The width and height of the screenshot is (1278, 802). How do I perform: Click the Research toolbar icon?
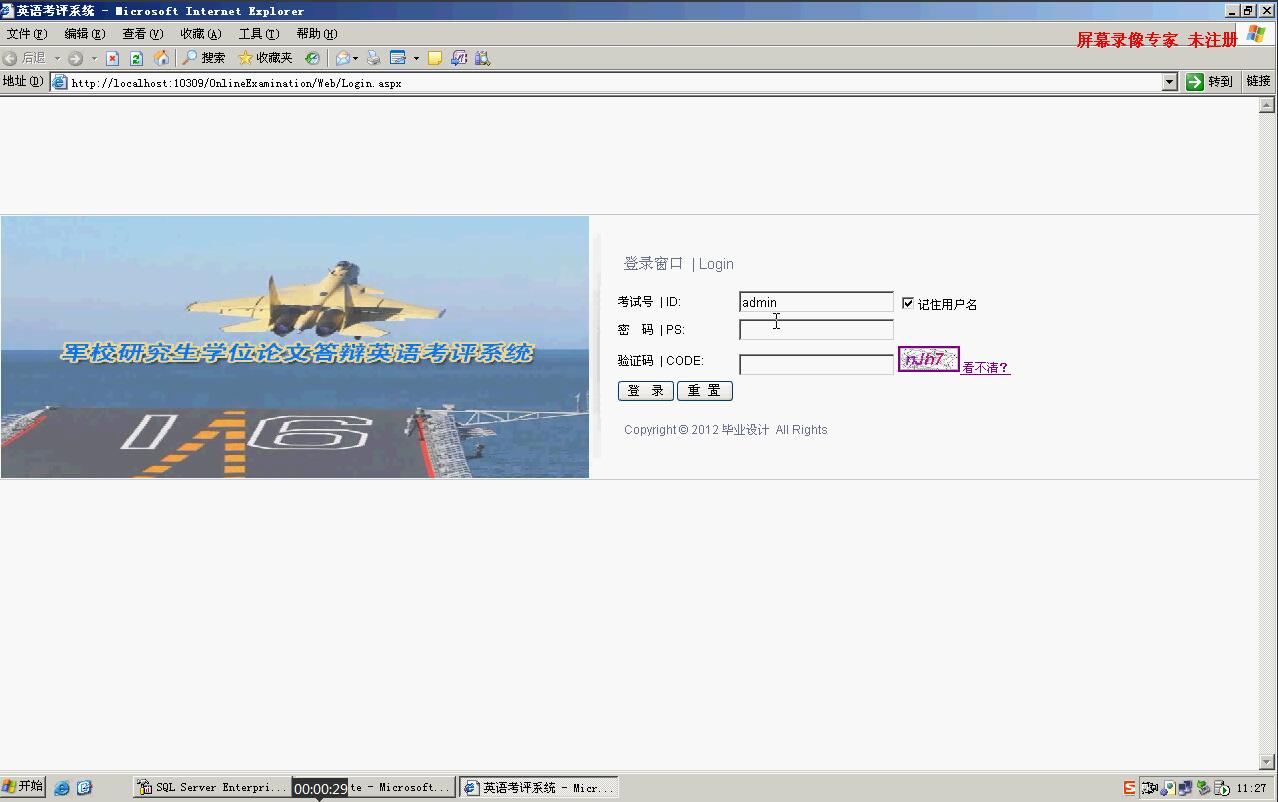click(459, 58)
